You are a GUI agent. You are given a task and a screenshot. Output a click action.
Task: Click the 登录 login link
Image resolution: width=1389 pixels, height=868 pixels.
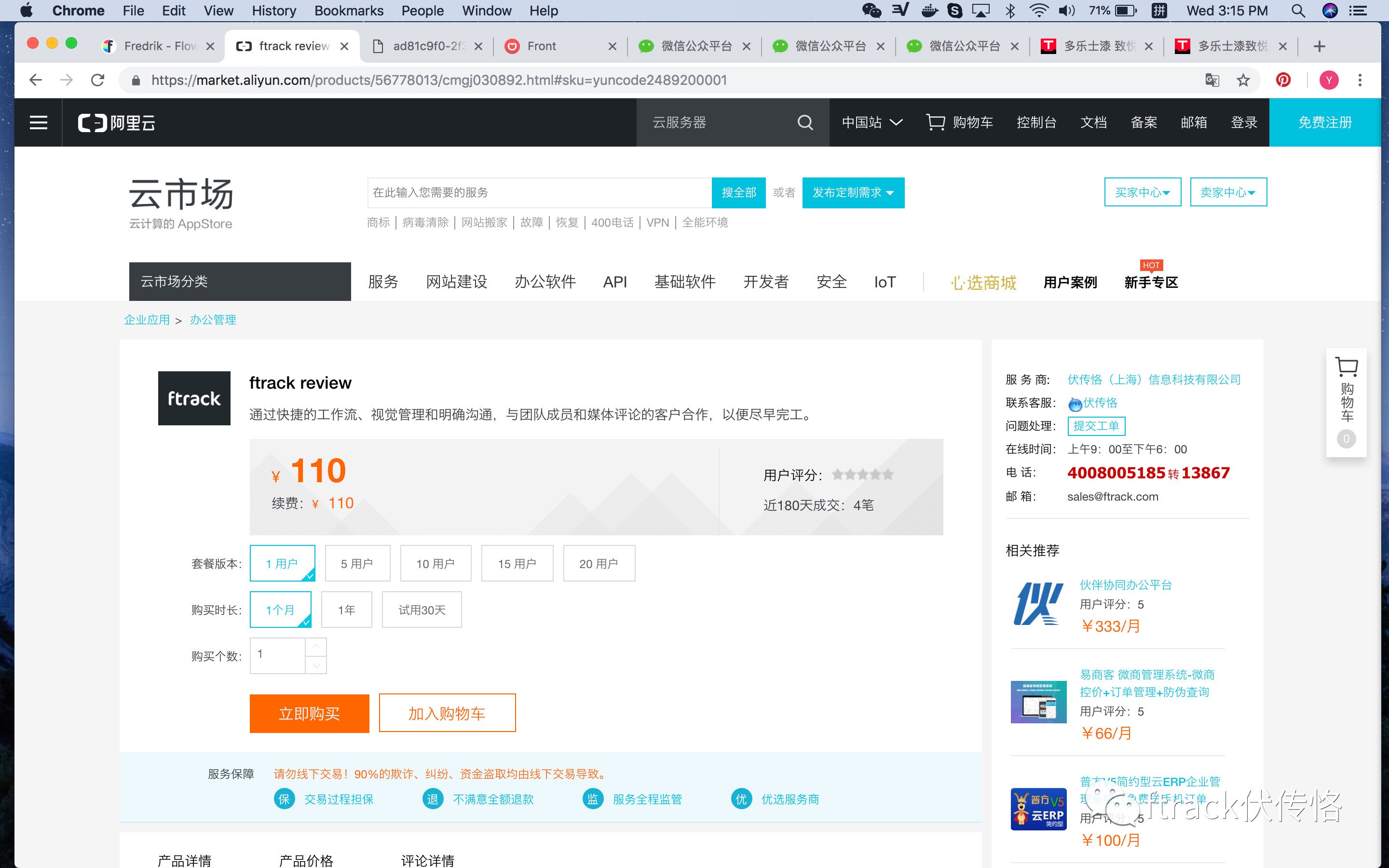[x=1244, y=122]
